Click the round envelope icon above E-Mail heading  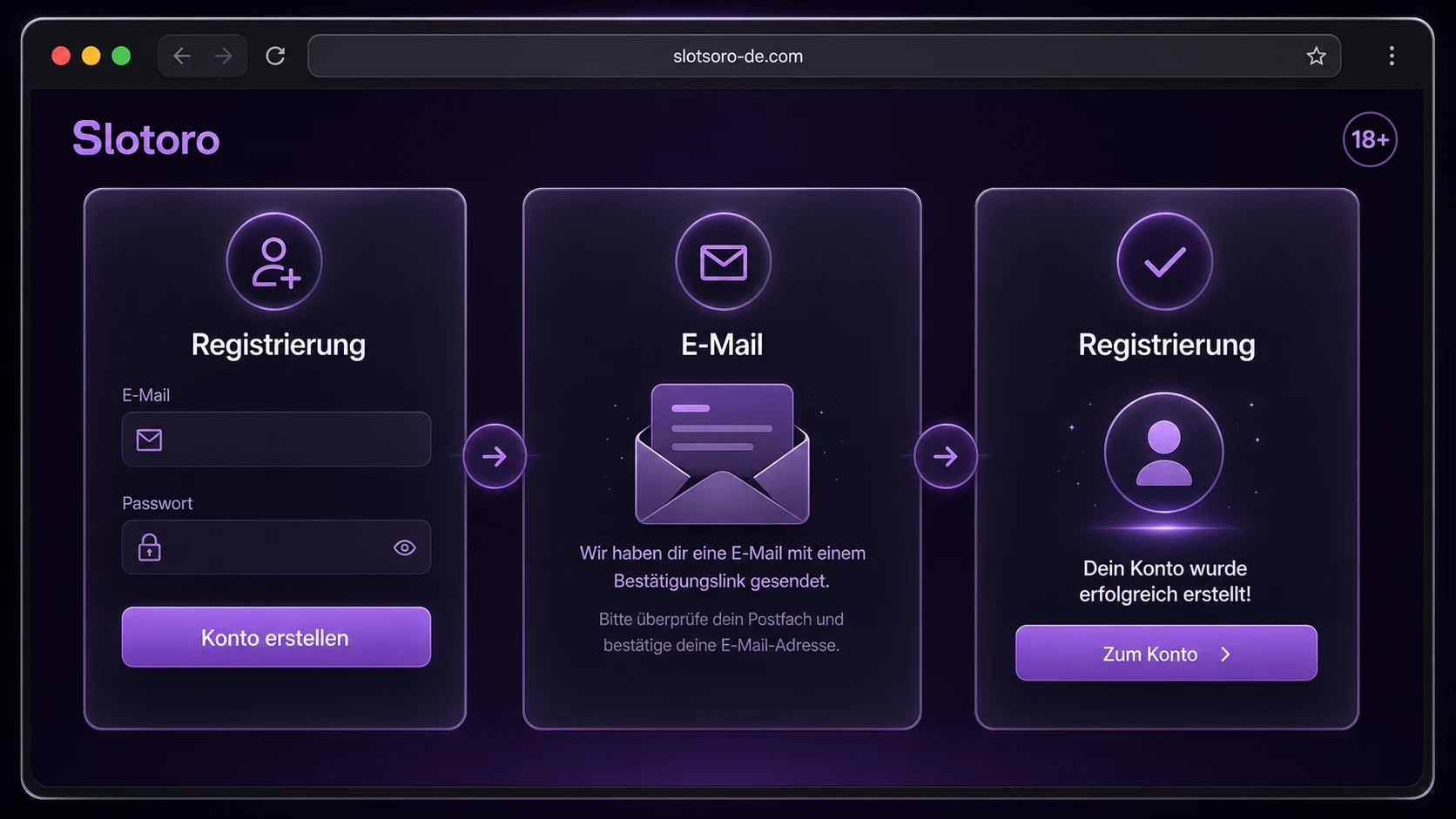[x=723, y=261]
